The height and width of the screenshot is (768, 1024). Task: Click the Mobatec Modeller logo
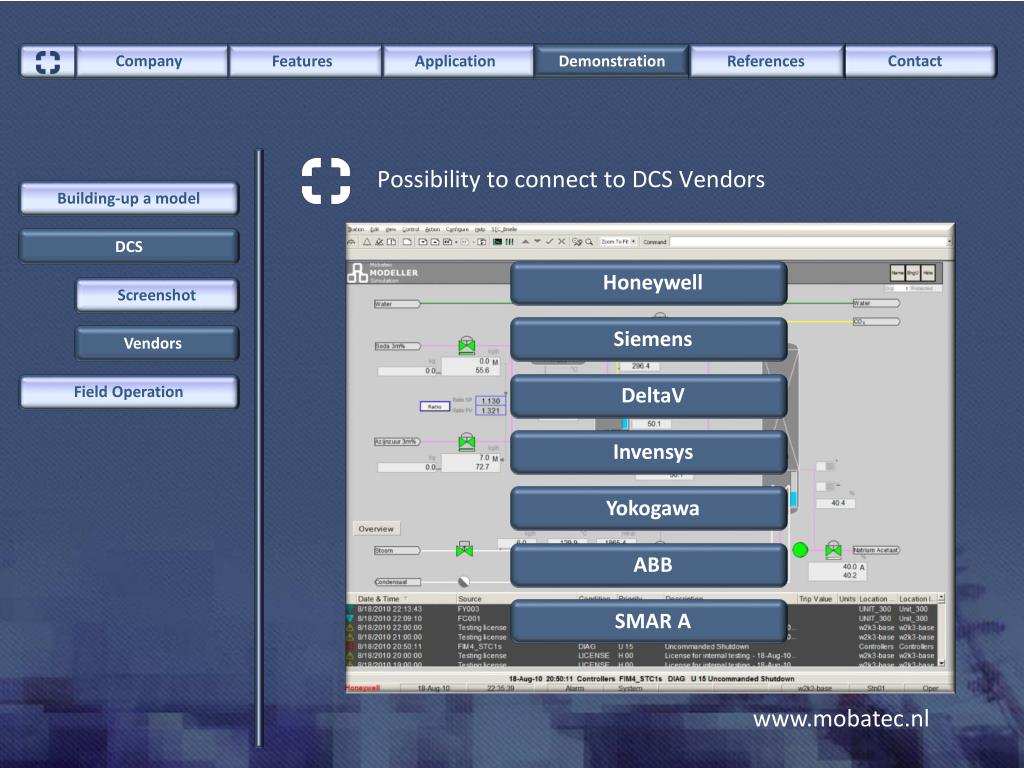click(x=383, y=273)
